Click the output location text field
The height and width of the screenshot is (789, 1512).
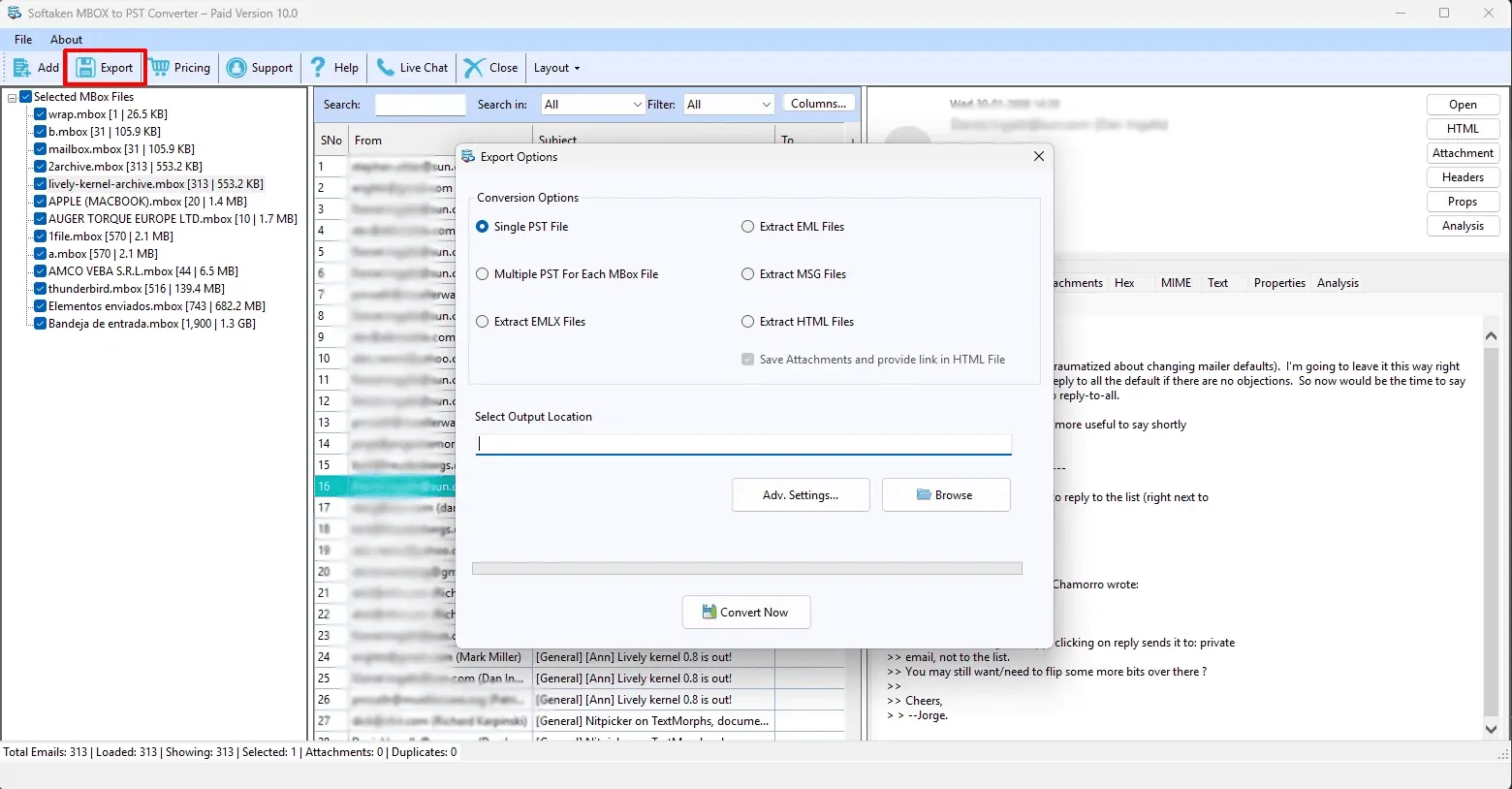(743, 444)
